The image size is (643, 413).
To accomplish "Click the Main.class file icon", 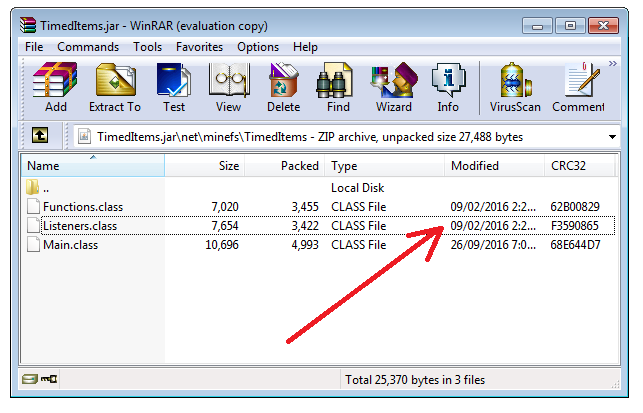I will pos(33,244).
